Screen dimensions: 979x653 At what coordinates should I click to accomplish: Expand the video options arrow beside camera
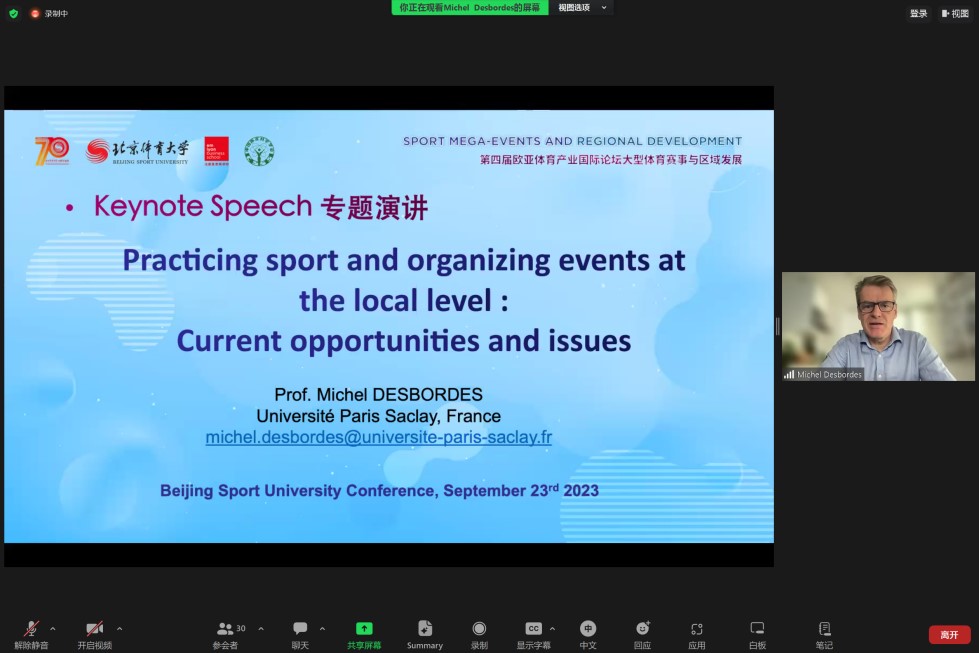click(x=119, y=629)
